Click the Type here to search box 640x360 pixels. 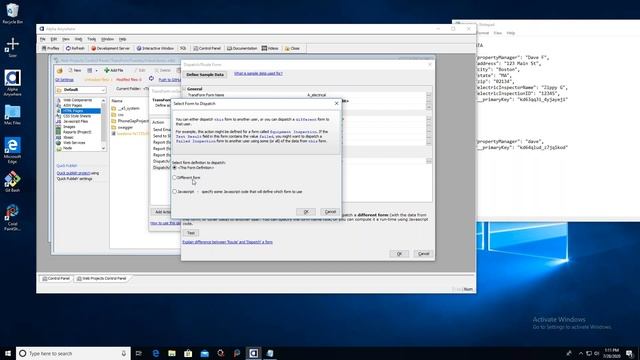pyautogui.click(x=73, y=353)
